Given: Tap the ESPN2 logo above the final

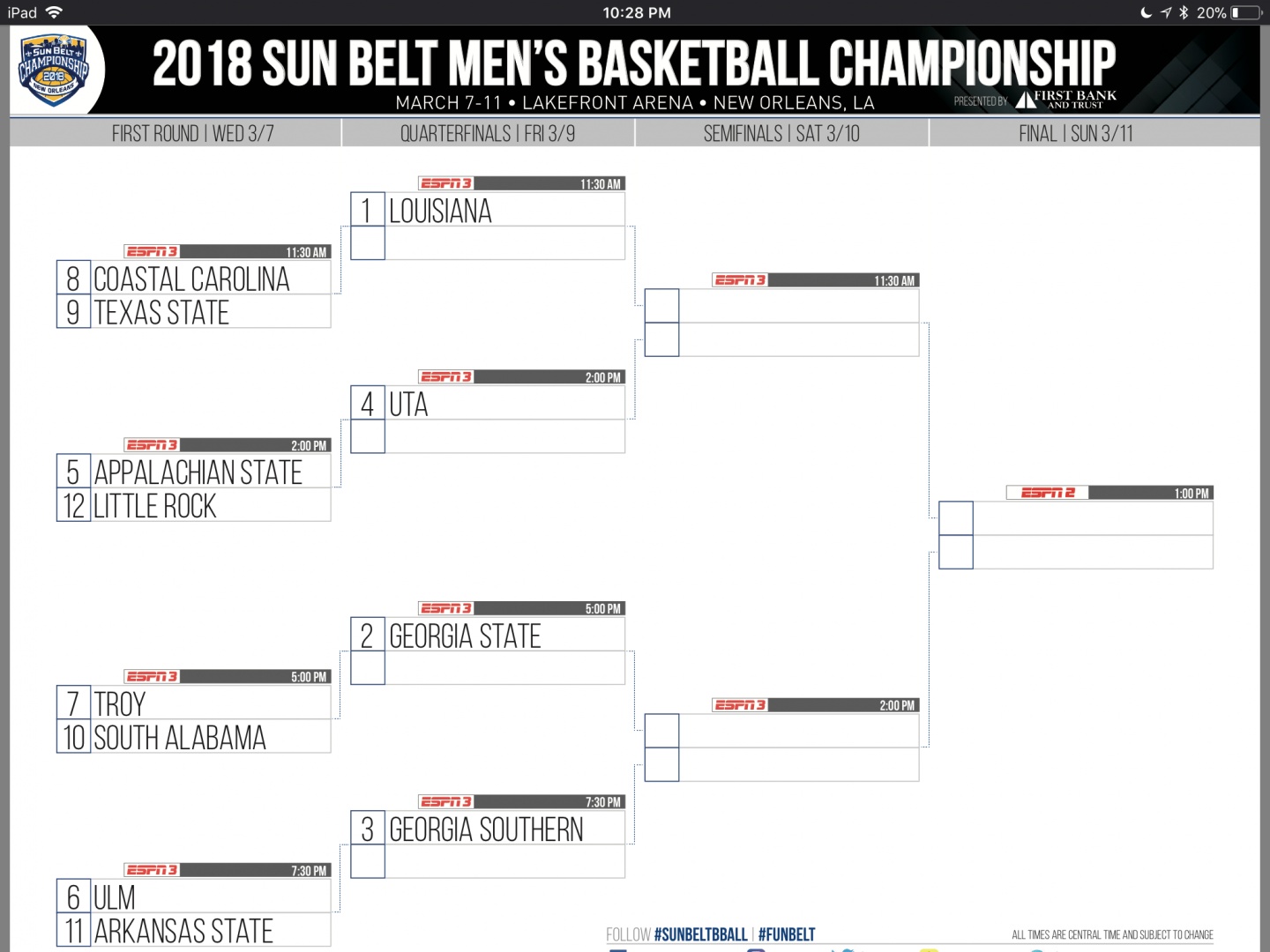Looking at the screenshot, I should tap(1048, 493).
